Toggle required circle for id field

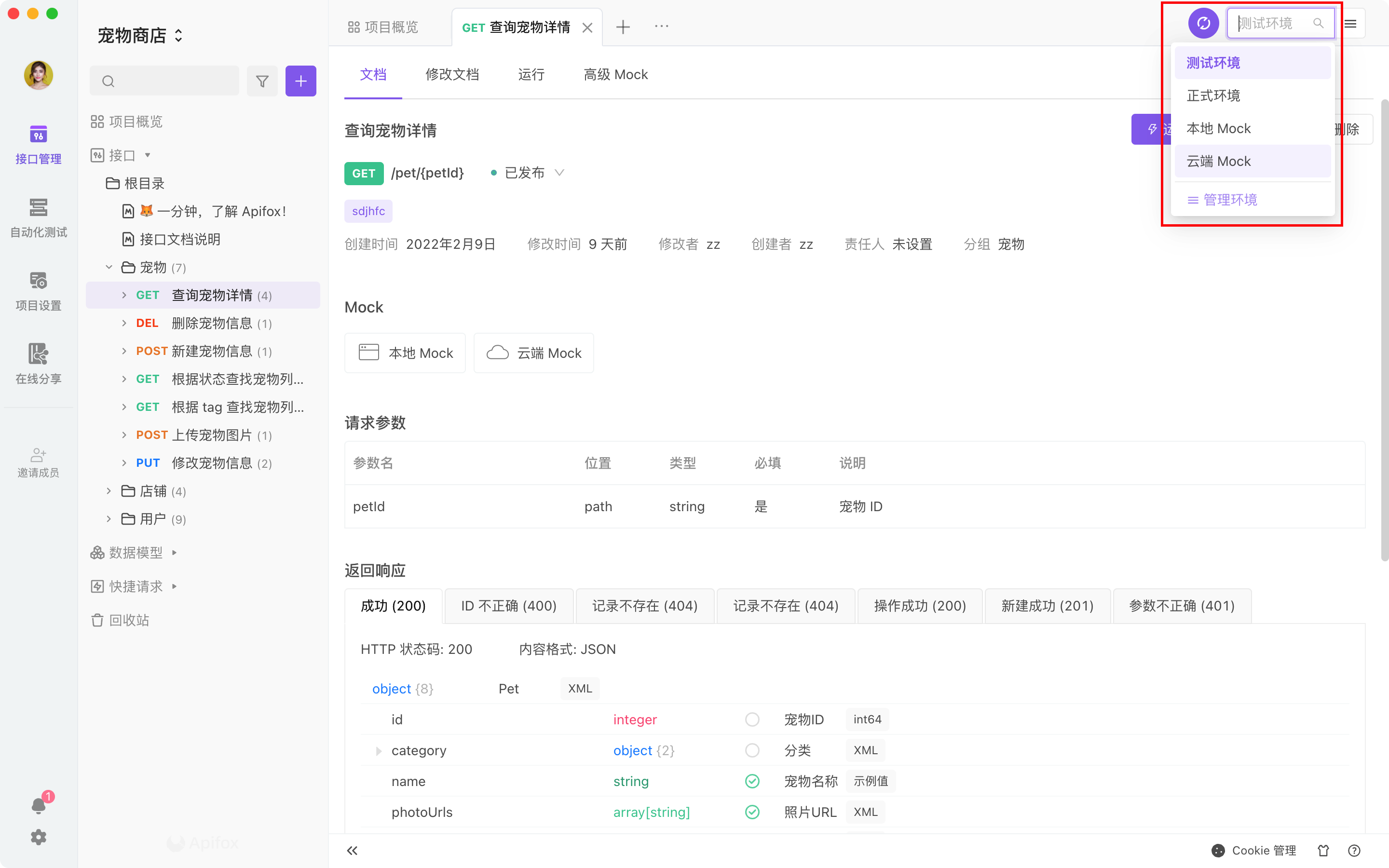pos(752,719)
